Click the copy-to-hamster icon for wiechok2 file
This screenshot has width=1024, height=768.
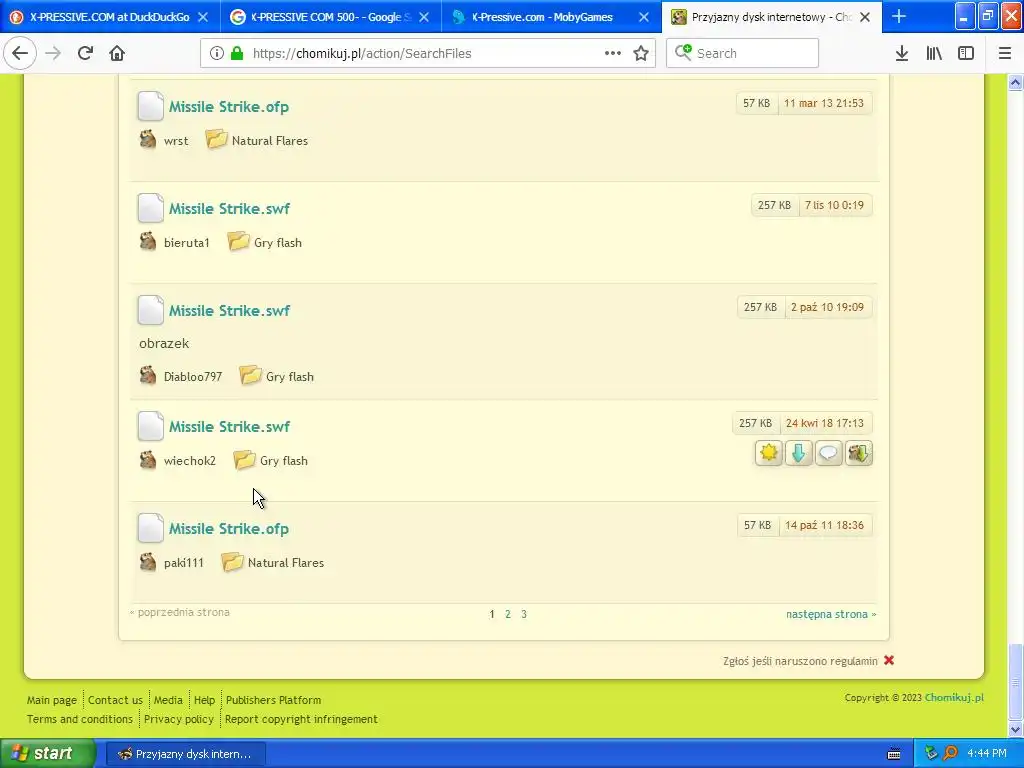tap(858, 453)
